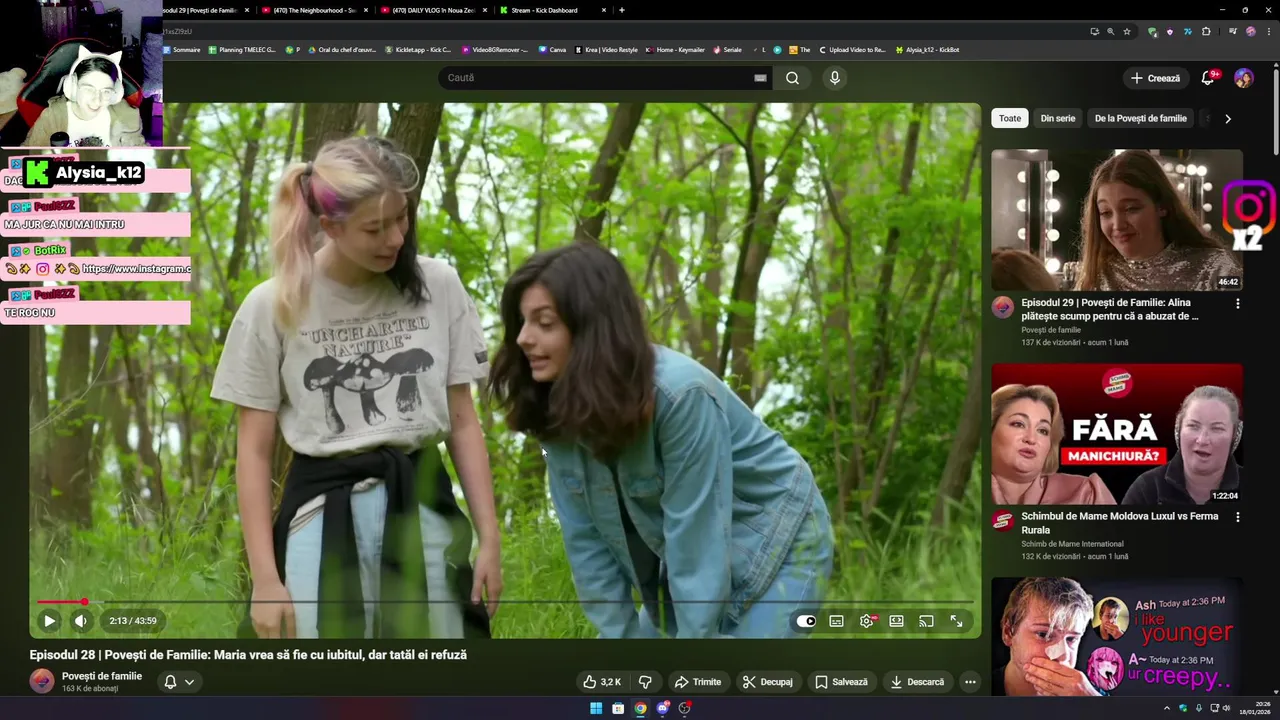
Task: Exit full screen using corner arrows
Action: coord(956,621)
